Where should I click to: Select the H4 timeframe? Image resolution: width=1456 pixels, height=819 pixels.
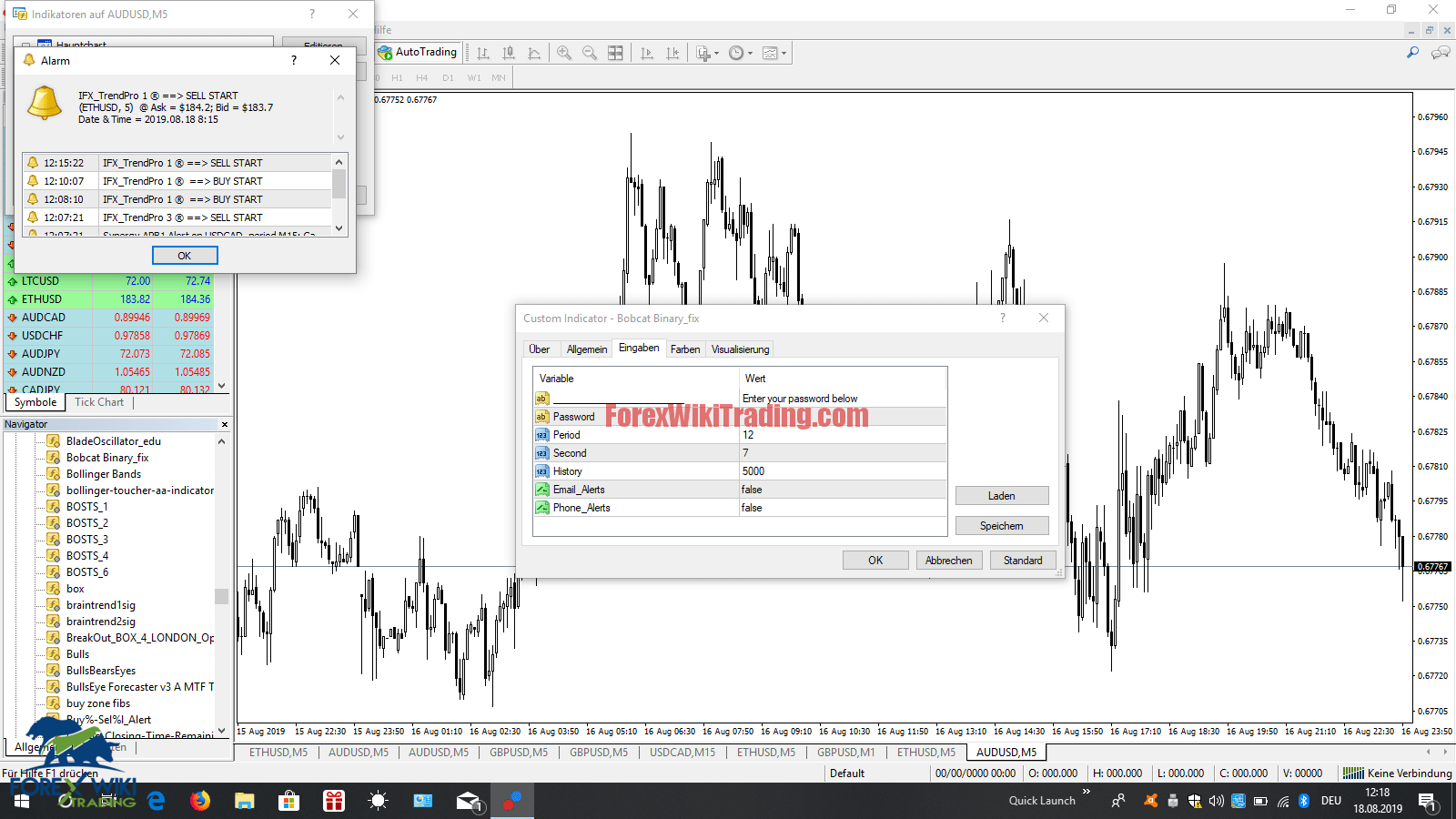click(x=422, y=77)
